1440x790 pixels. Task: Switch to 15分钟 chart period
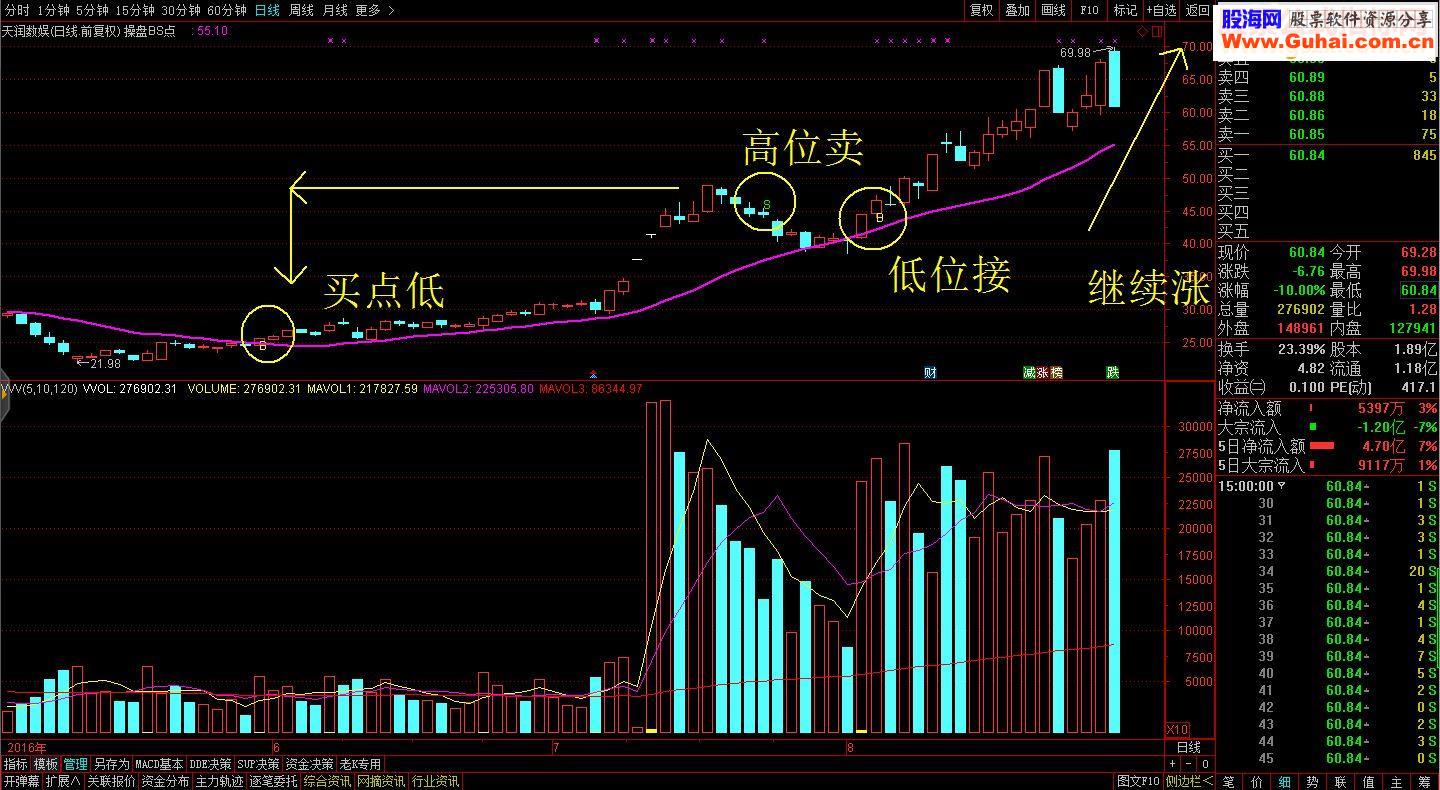coord(135,10)
